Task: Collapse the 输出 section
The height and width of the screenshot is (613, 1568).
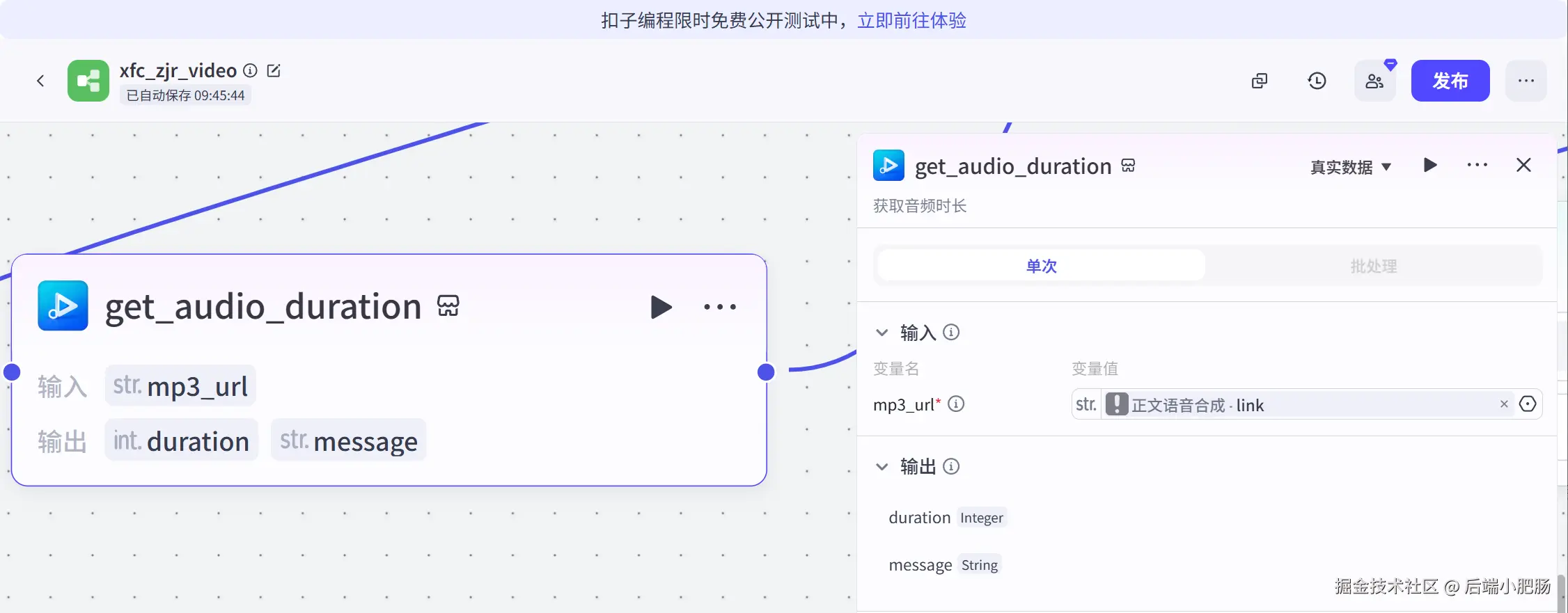Action: pyautogui.click(x=882, y=466)
